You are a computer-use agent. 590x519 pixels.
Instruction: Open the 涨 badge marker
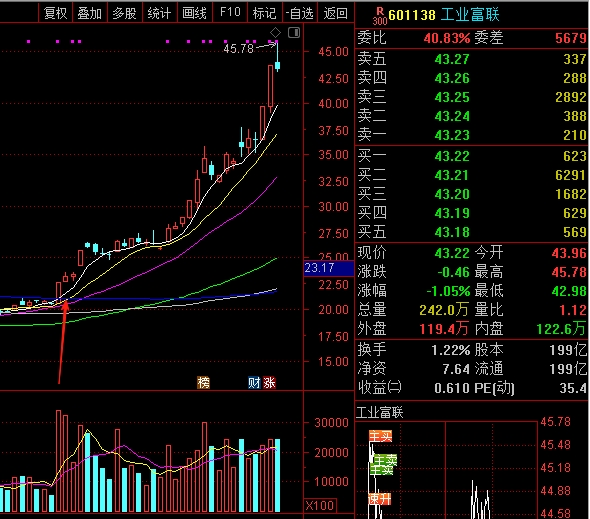pyautogui.click(x=269, y=382)
